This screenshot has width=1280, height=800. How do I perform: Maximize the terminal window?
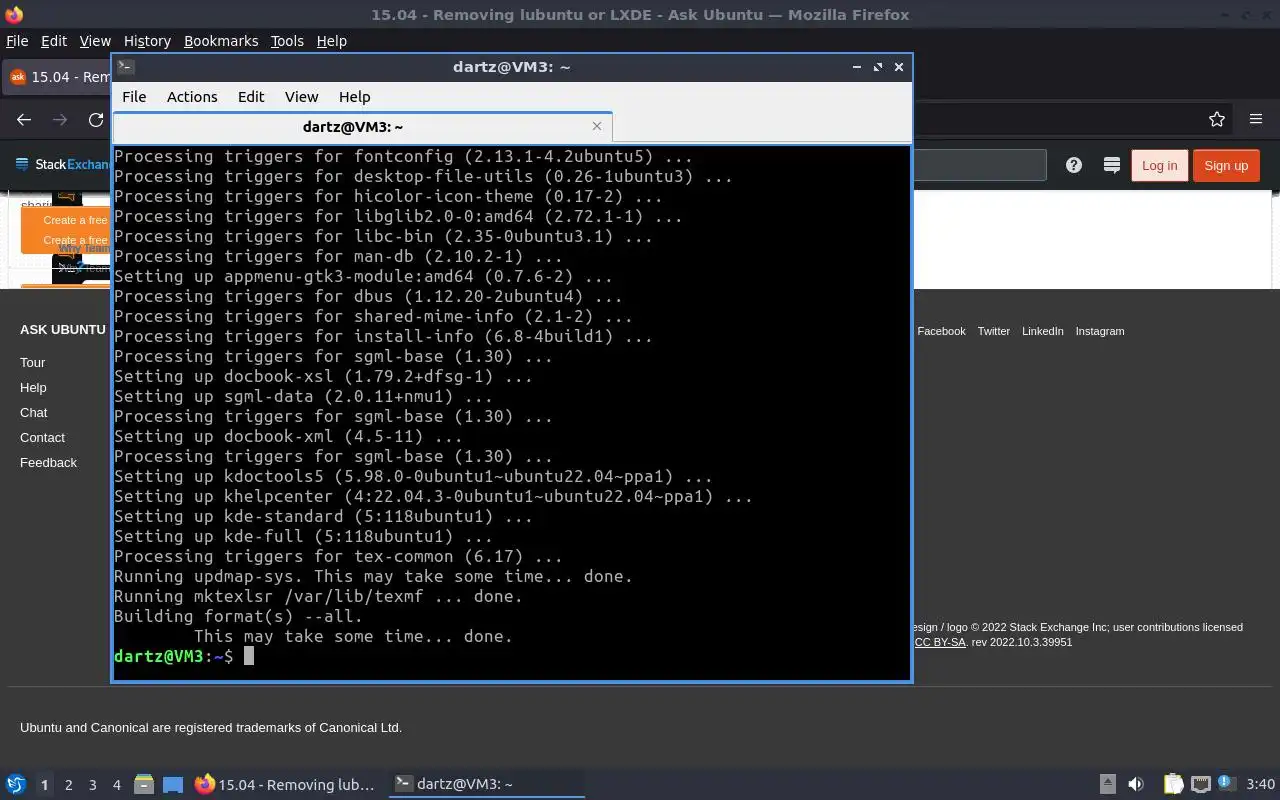pyautogui.click(x=878, y=67)
